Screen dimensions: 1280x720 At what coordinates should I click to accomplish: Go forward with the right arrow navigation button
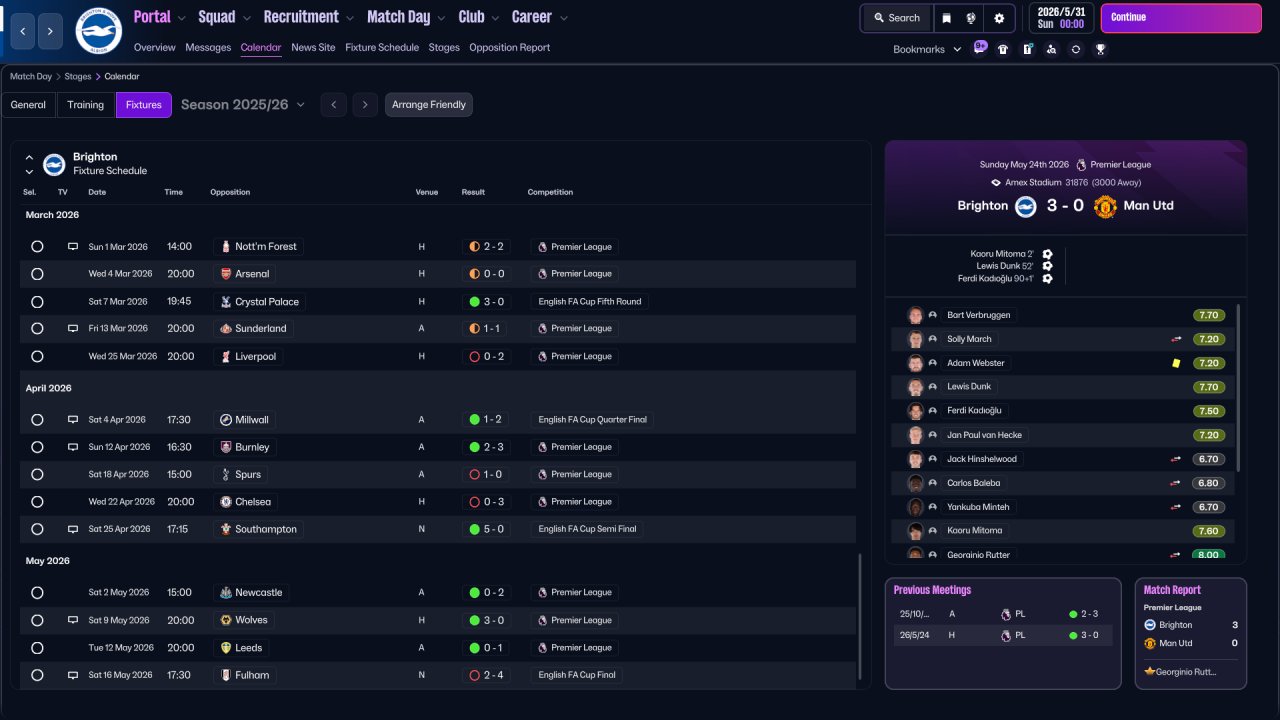point(51,32)
